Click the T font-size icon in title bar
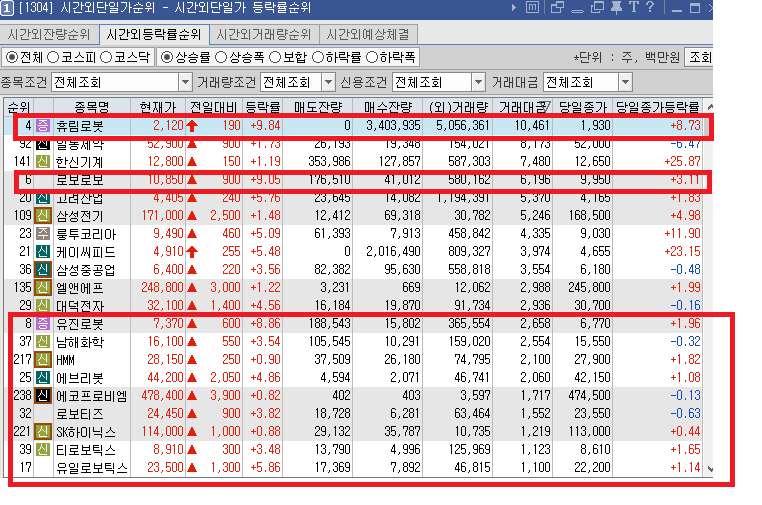Image resolution: width=762 pixels, height=505 pixels. [633, 7]
